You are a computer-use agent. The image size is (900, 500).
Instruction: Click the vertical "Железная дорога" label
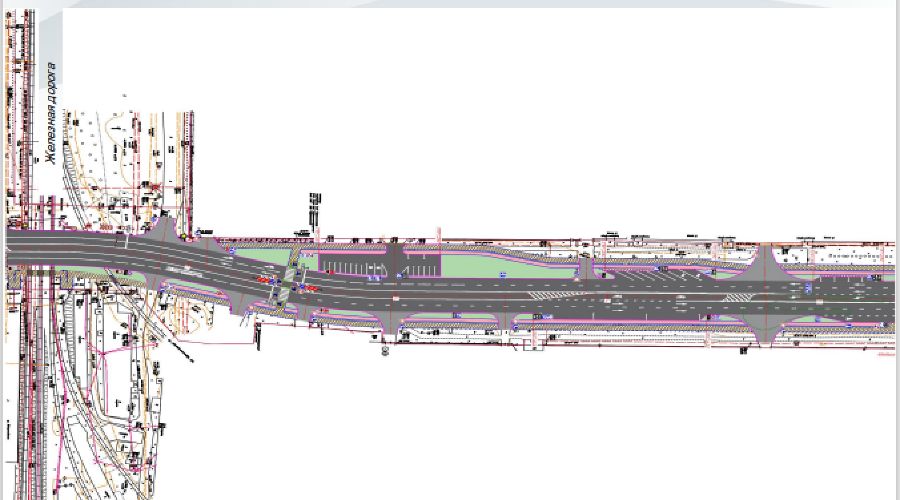46,116
